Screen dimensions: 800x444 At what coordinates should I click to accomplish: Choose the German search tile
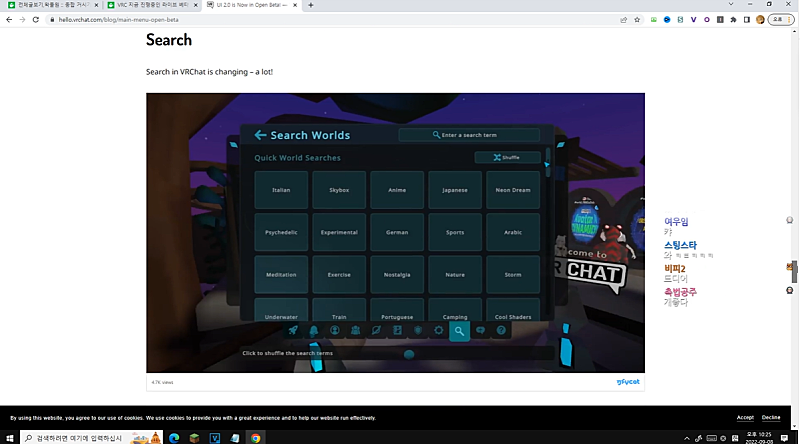pyautogui.click(x=397, y=232)
